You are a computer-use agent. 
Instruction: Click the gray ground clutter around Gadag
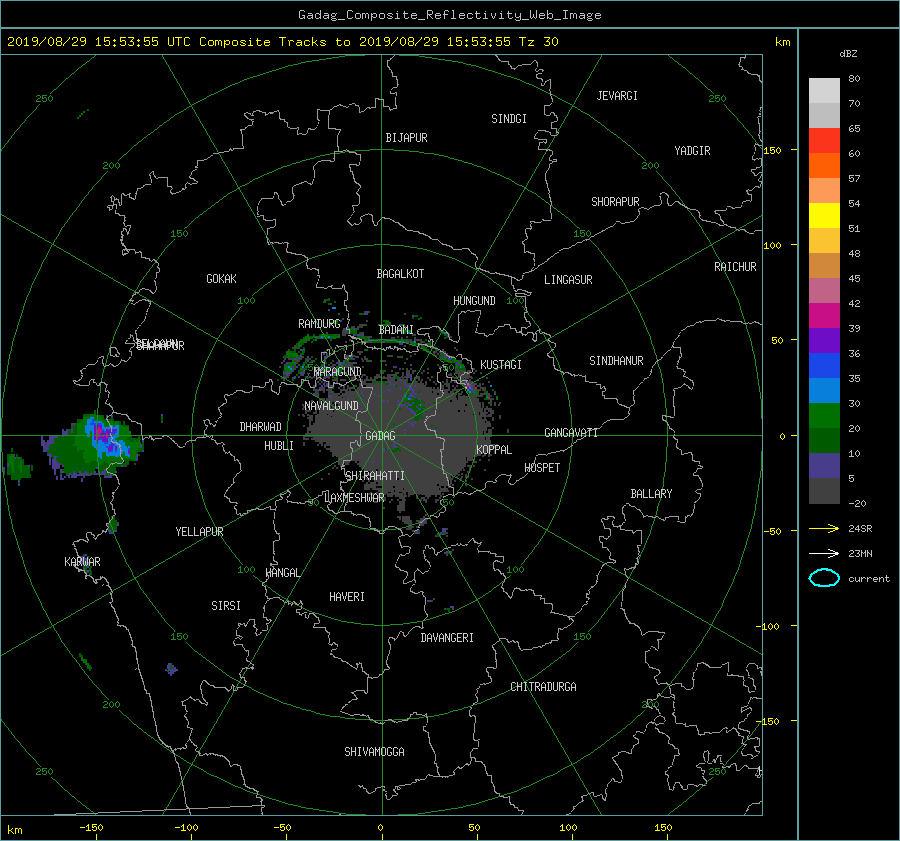396,436
